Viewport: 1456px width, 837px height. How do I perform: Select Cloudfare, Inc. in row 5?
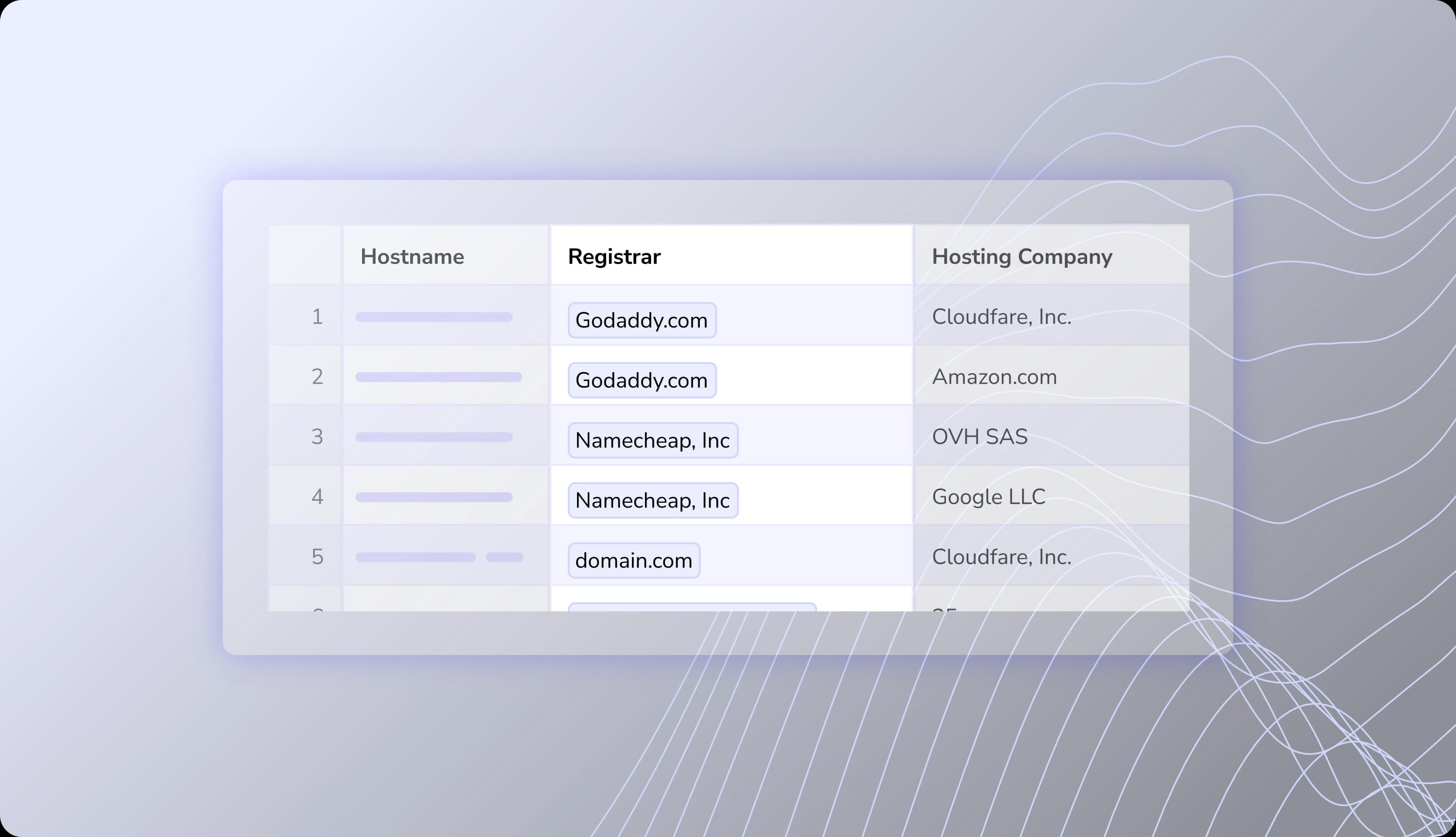click(x=1001, y=556)
